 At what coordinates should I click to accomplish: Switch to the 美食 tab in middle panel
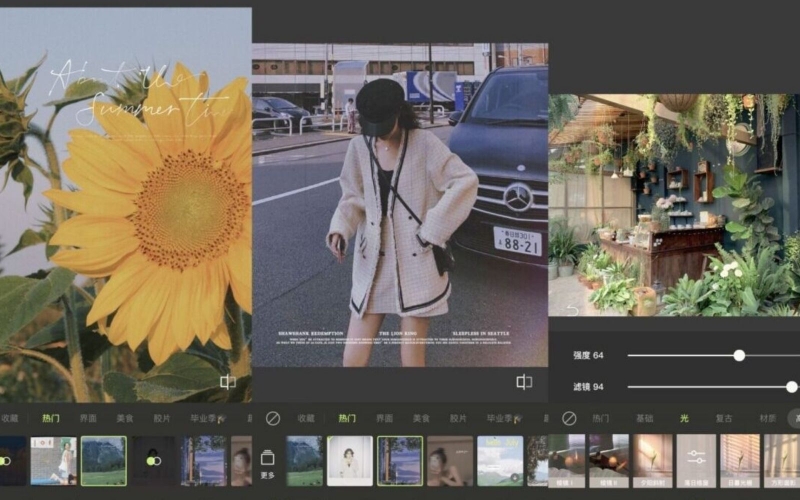point(421,418)
